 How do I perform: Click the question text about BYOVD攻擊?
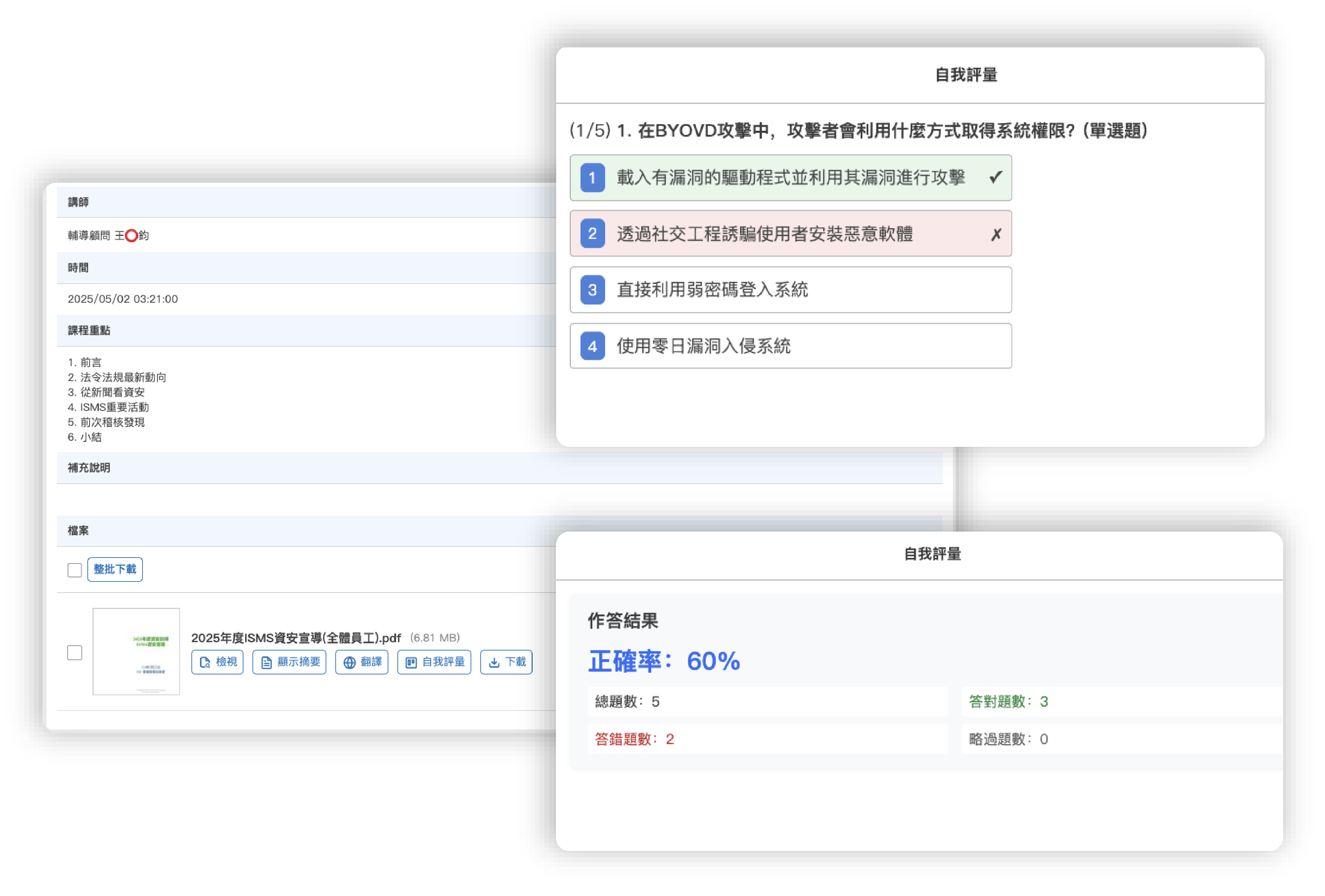859,130
